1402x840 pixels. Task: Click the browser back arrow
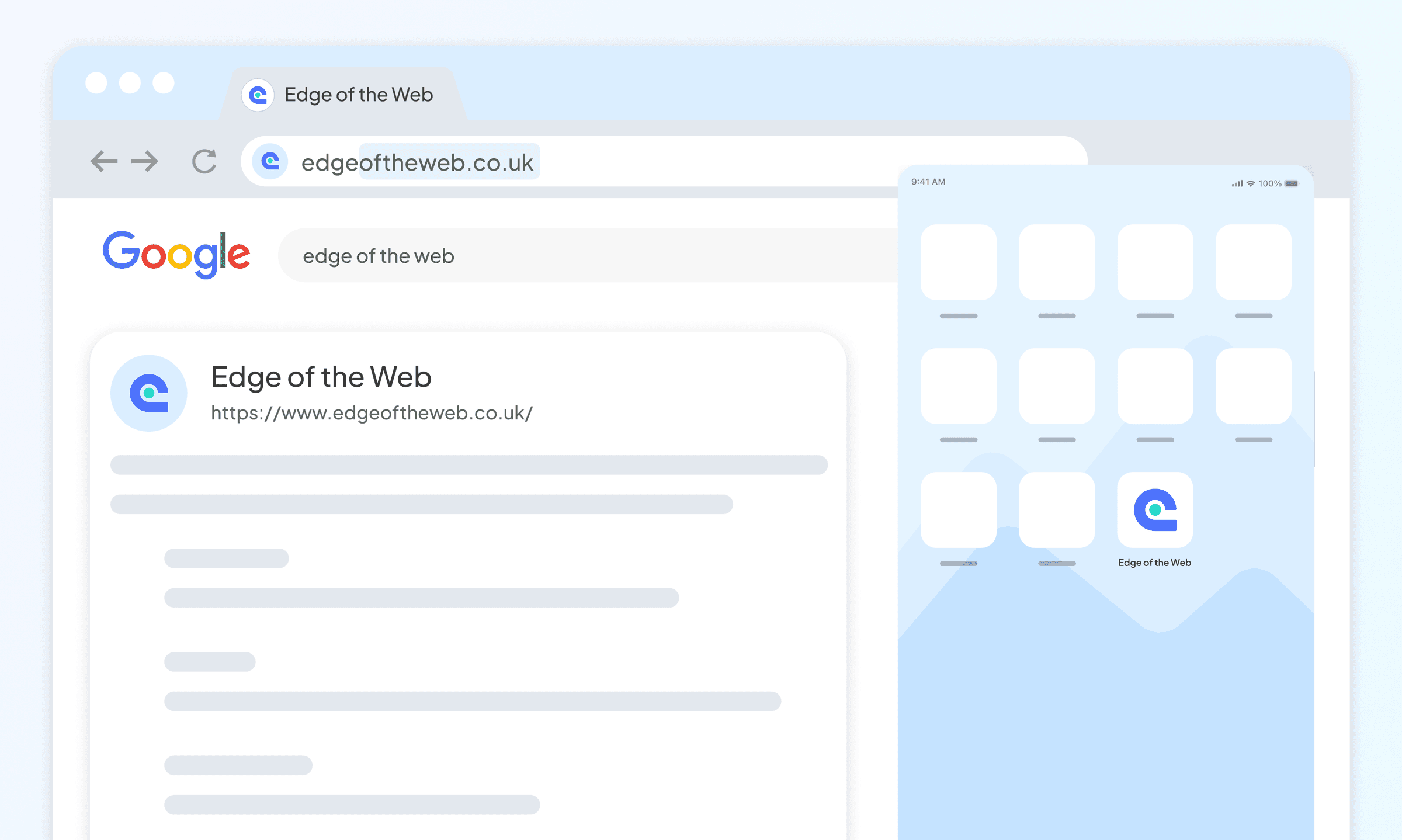(104, 161)
